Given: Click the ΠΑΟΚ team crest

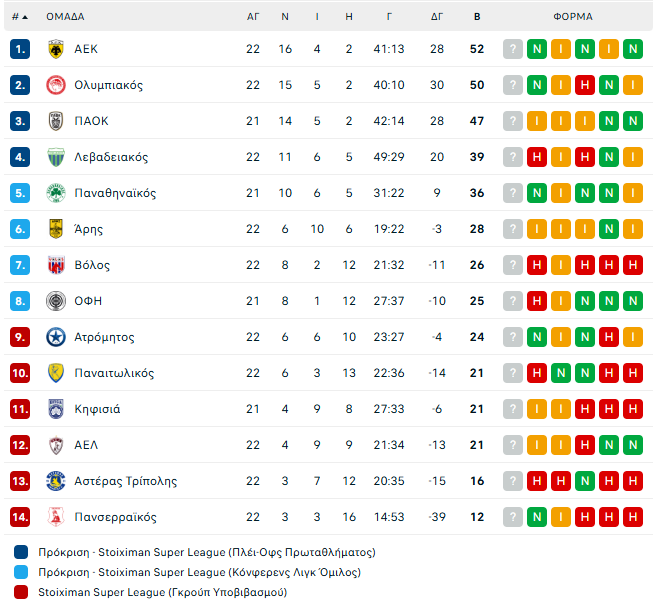Looking at the screenshot, I should point(55,121).
